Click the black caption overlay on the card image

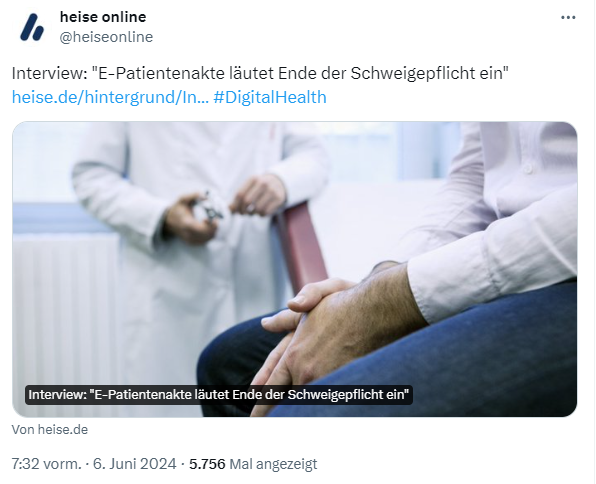(x=219, y=395)
